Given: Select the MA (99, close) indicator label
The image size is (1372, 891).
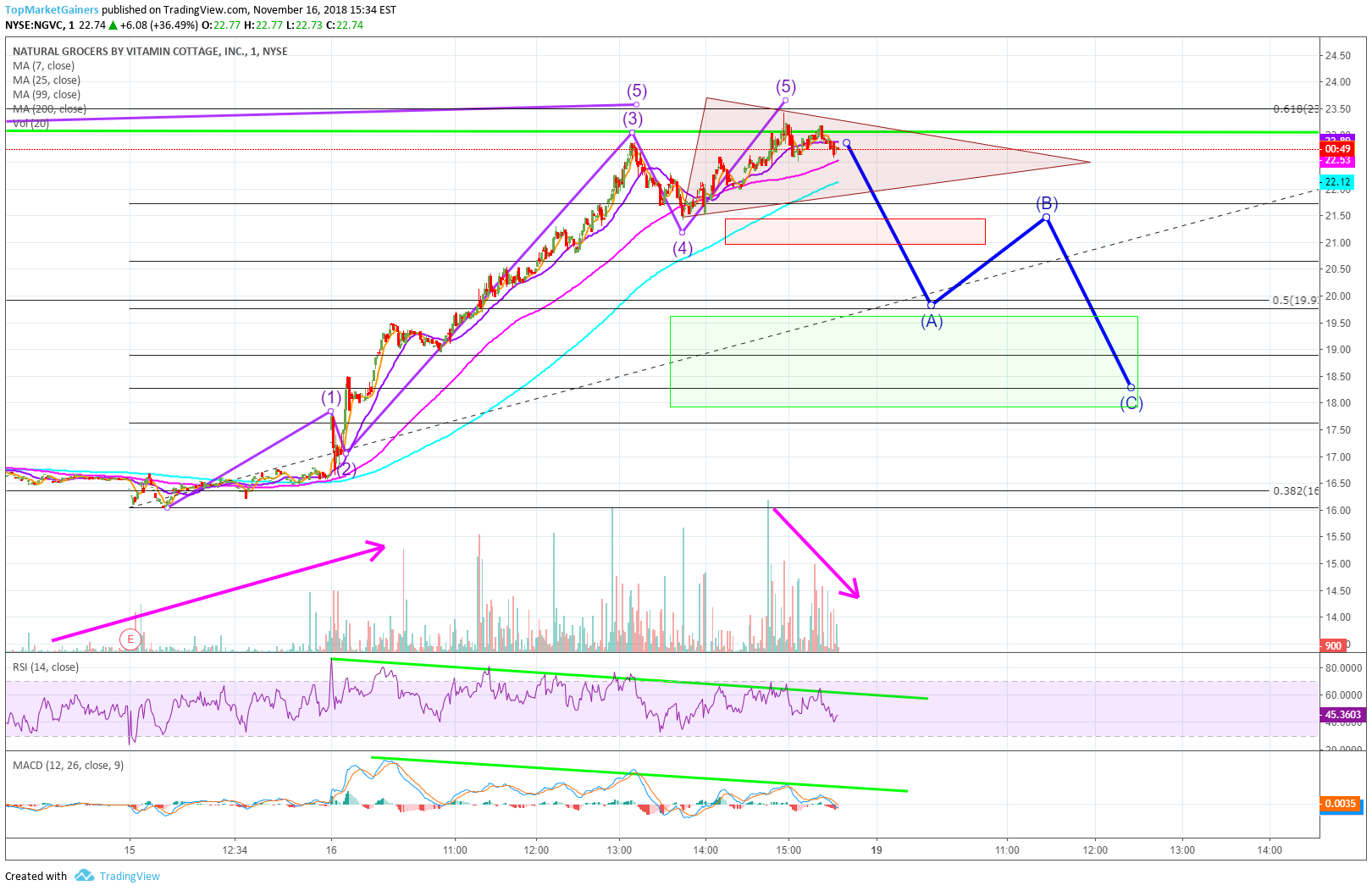Looking at the screenshot, I should 47,95.
